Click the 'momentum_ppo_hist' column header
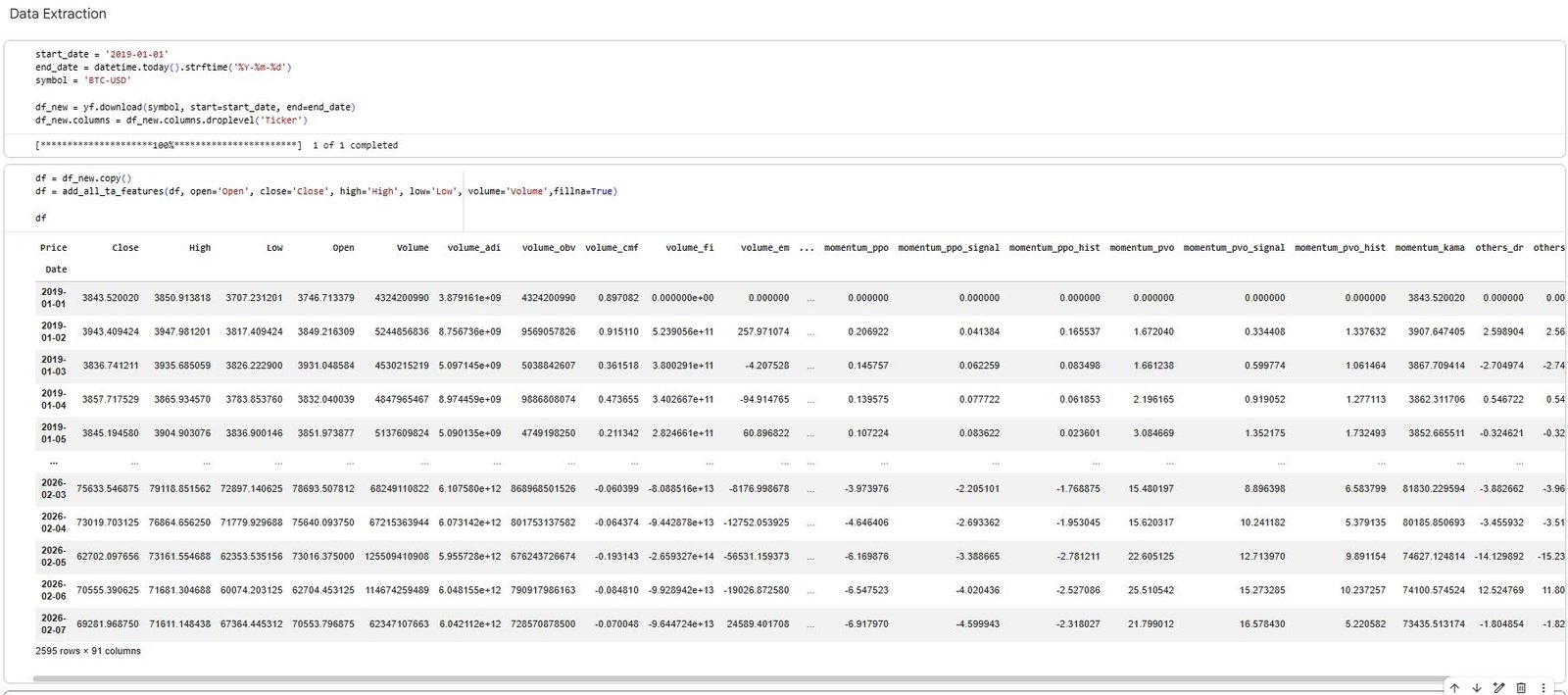The image size is (1568, 695). [x=1054, y=248]
